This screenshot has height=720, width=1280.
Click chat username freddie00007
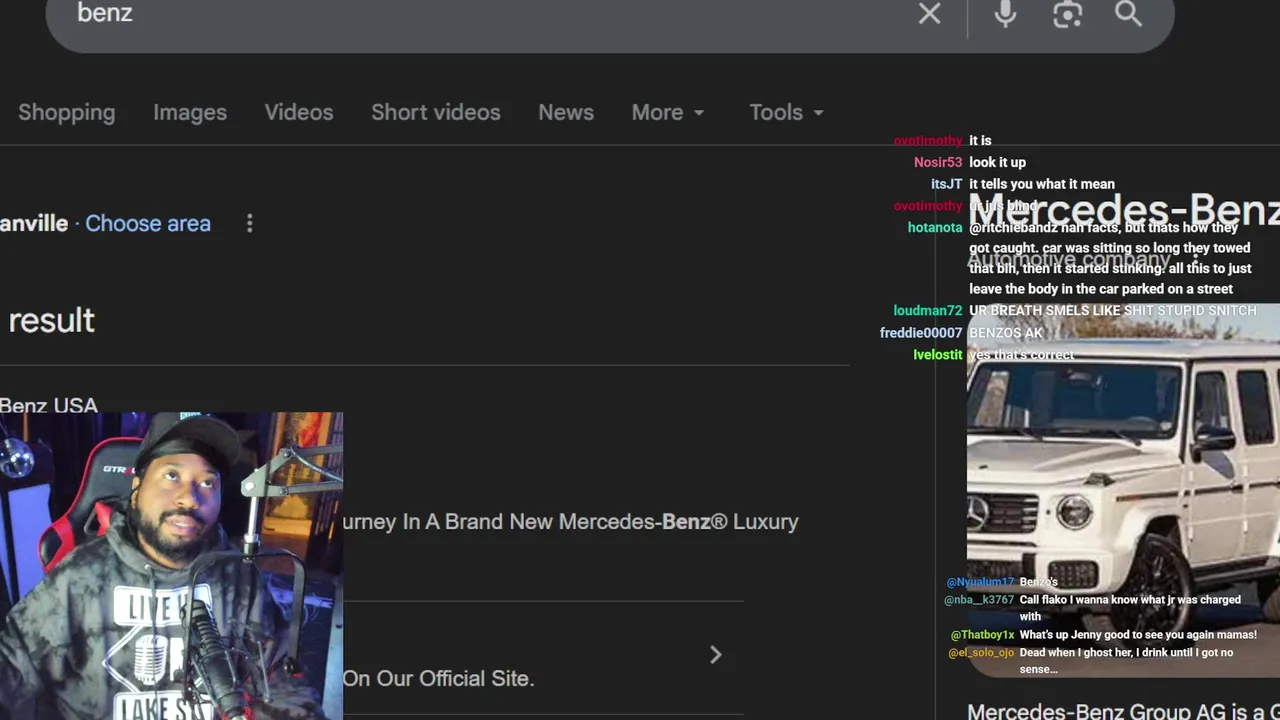coord(921,333)
